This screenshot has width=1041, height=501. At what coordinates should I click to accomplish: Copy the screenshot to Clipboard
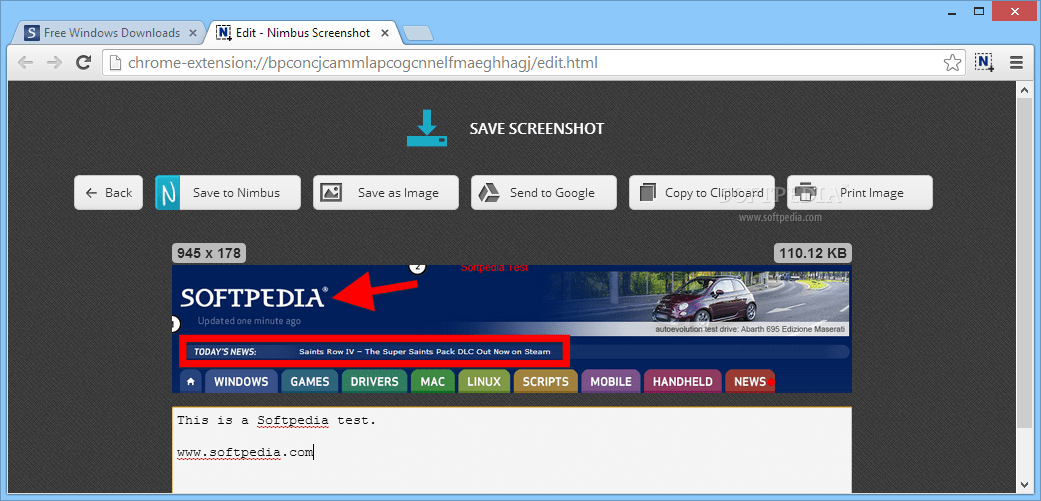tap(702, 193)
